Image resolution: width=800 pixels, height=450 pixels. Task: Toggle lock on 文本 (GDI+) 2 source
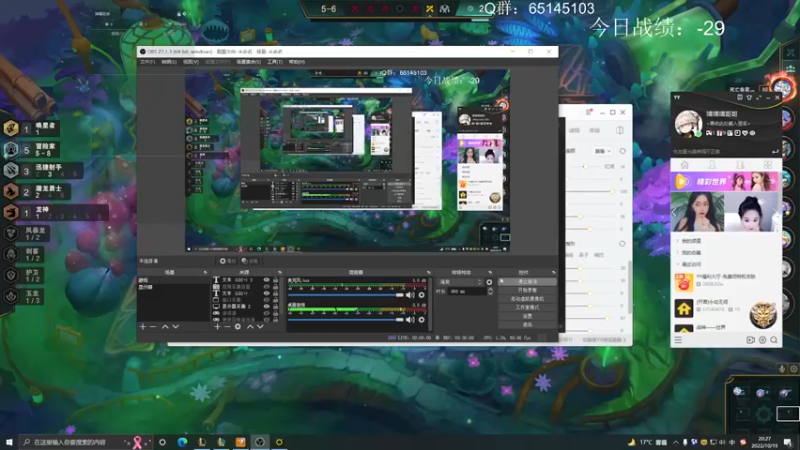tap(276, 280)
